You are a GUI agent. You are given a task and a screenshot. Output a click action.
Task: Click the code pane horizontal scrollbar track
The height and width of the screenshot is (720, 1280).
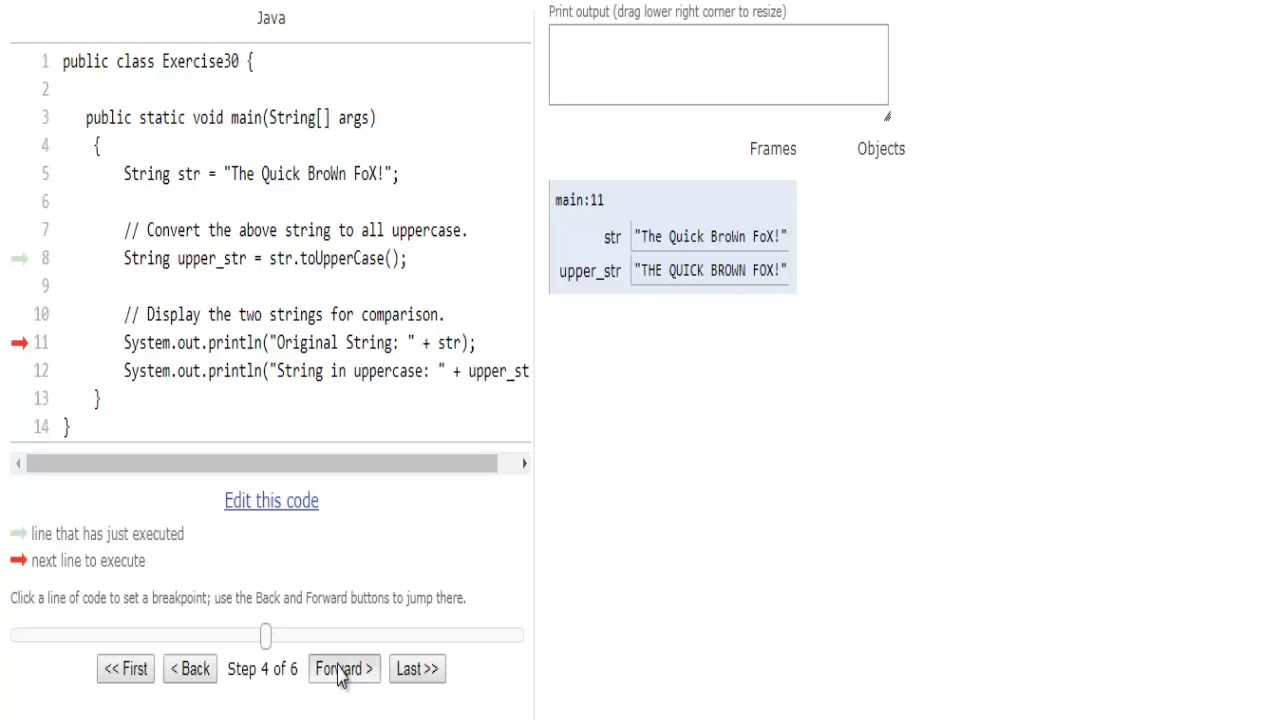tap(262, 463)
